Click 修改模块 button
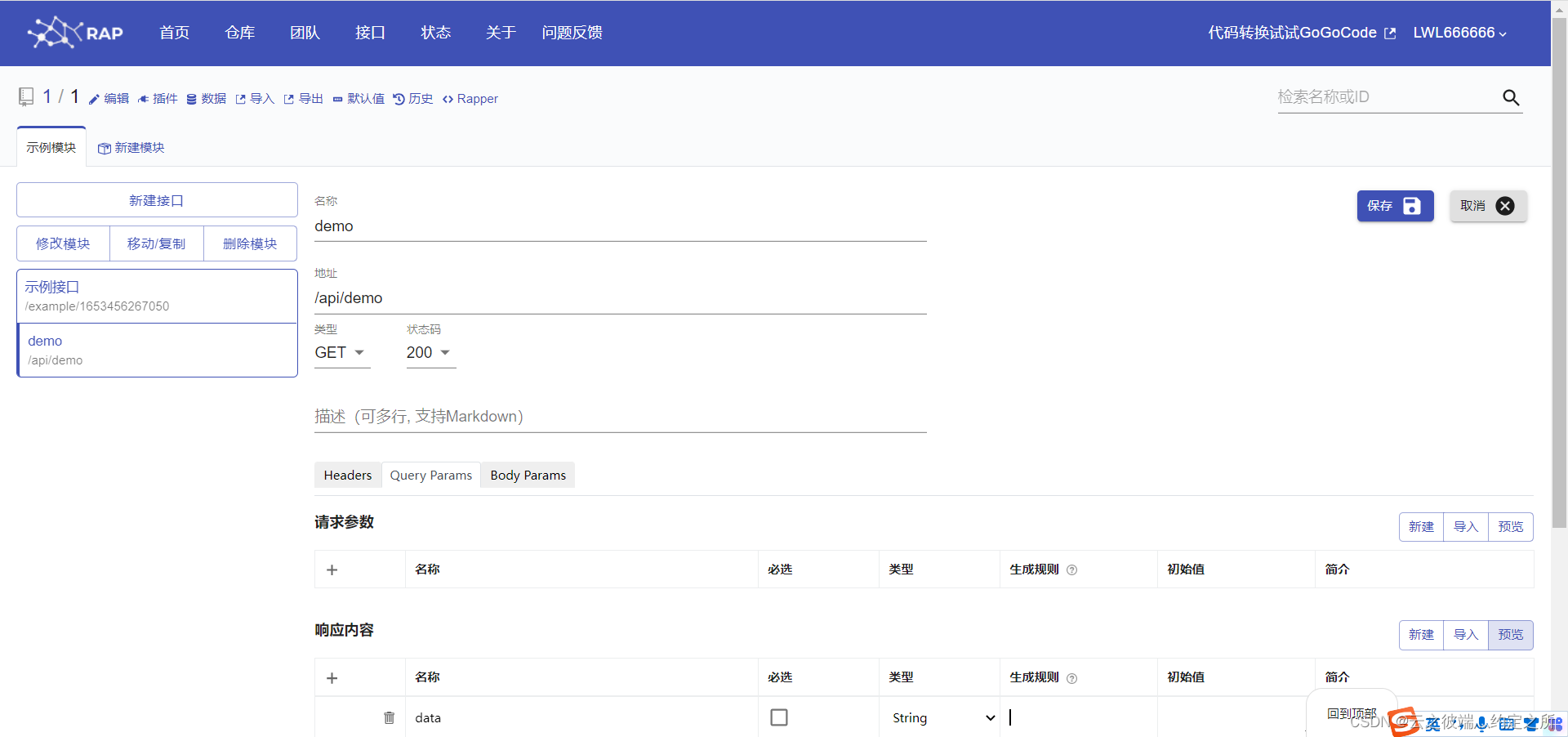The height and width of the screenshot is (737, 1568). [63, 243]
